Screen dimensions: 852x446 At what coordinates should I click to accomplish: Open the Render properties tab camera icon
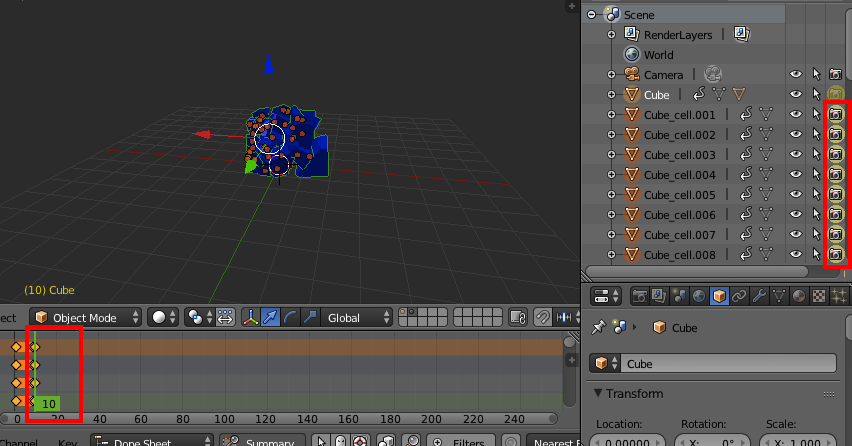click(639, 296)
